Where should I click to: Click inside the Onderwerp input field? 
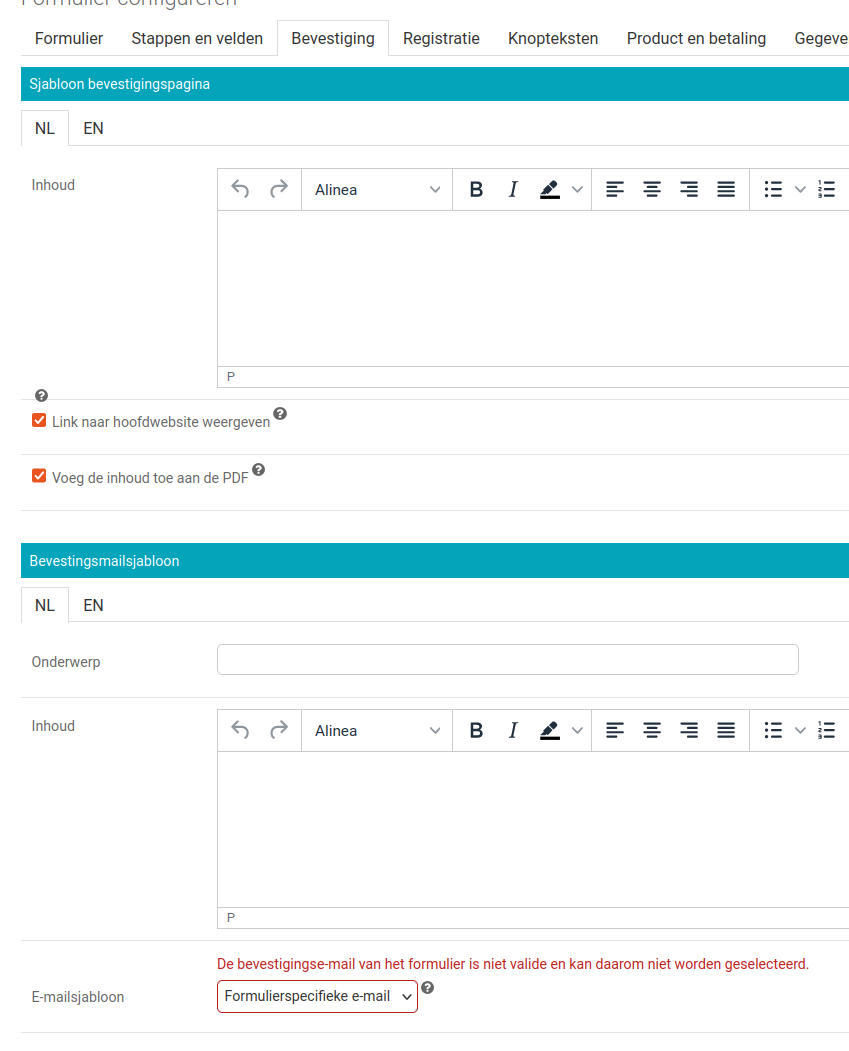coord(507,659)
